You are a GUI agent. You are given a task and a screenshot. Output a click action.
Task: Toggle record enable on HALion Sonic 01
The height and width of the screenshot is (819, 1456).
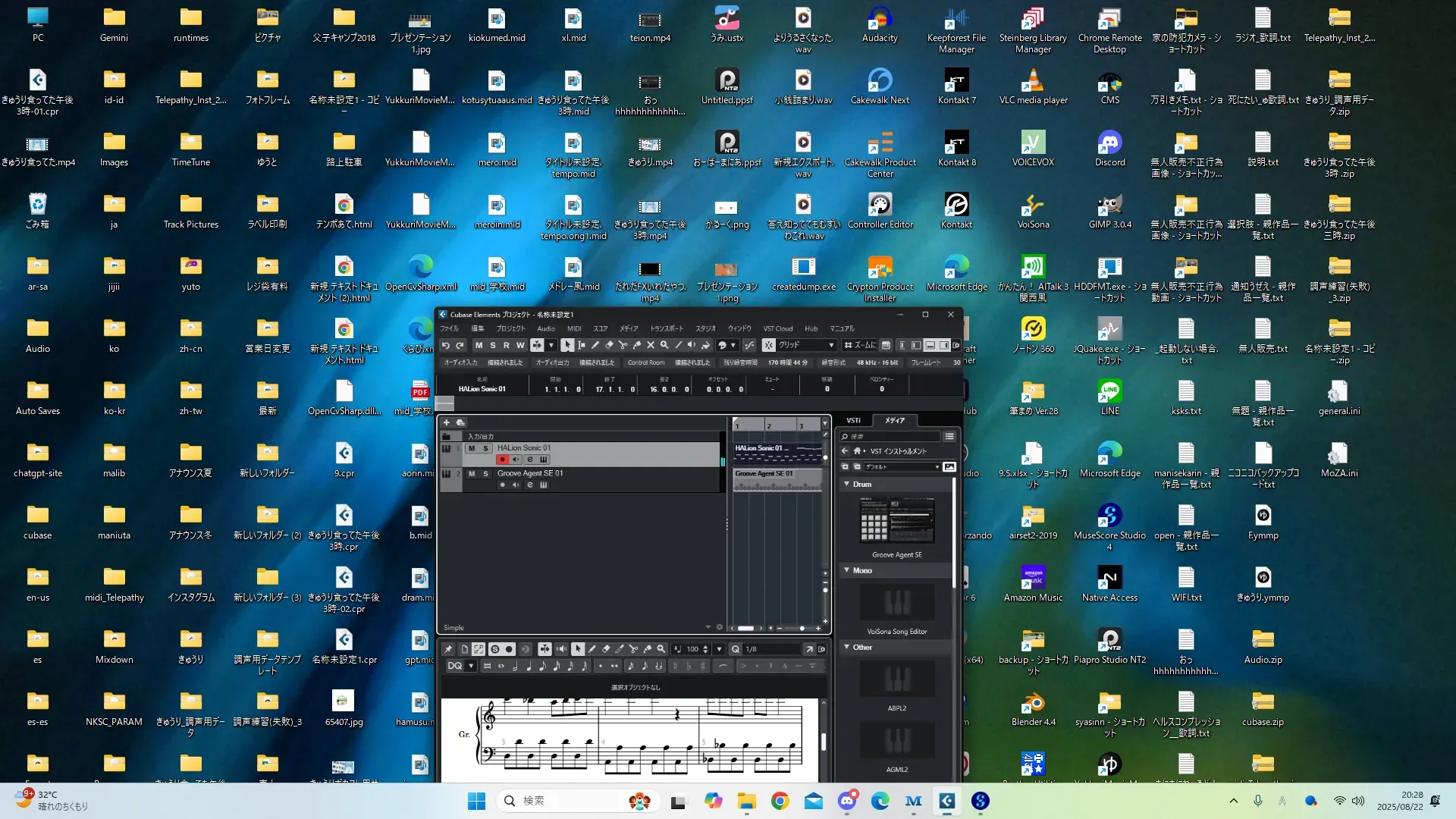pos(502,460)
